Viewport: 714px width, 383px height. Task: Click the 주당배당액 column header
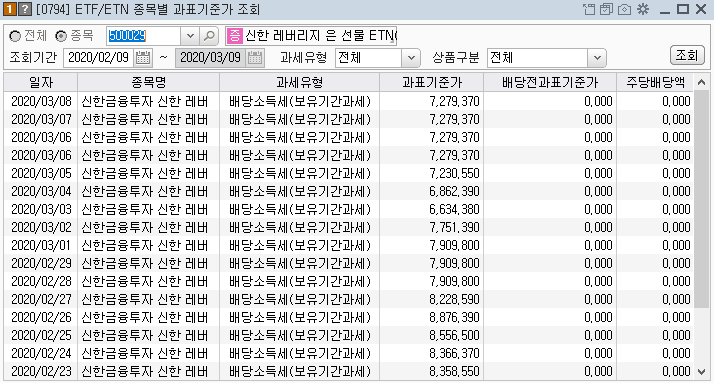(x=655, y=82)
